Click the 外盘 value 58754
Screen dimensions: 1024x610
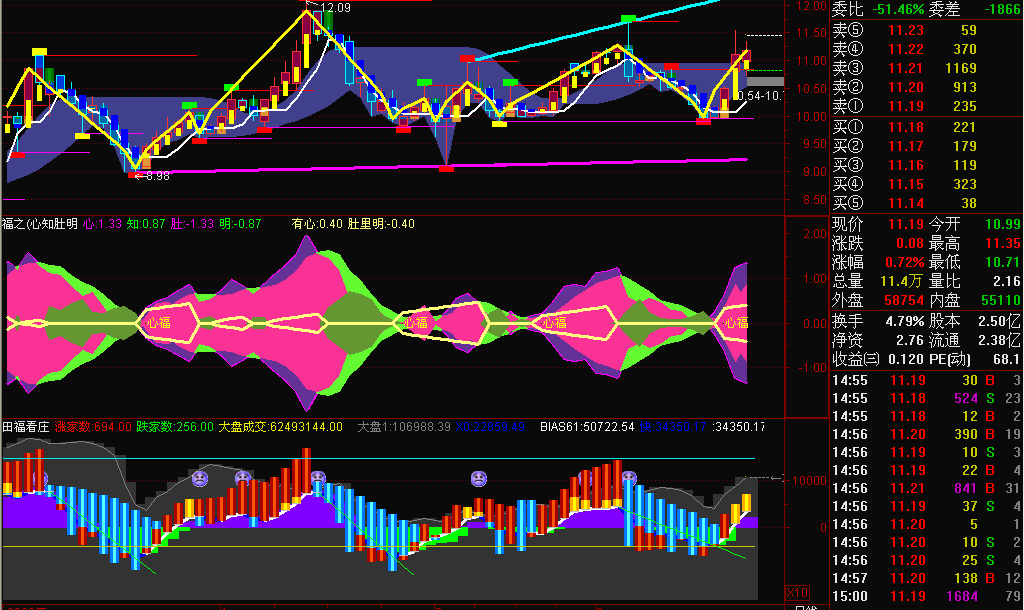[904, 300]
